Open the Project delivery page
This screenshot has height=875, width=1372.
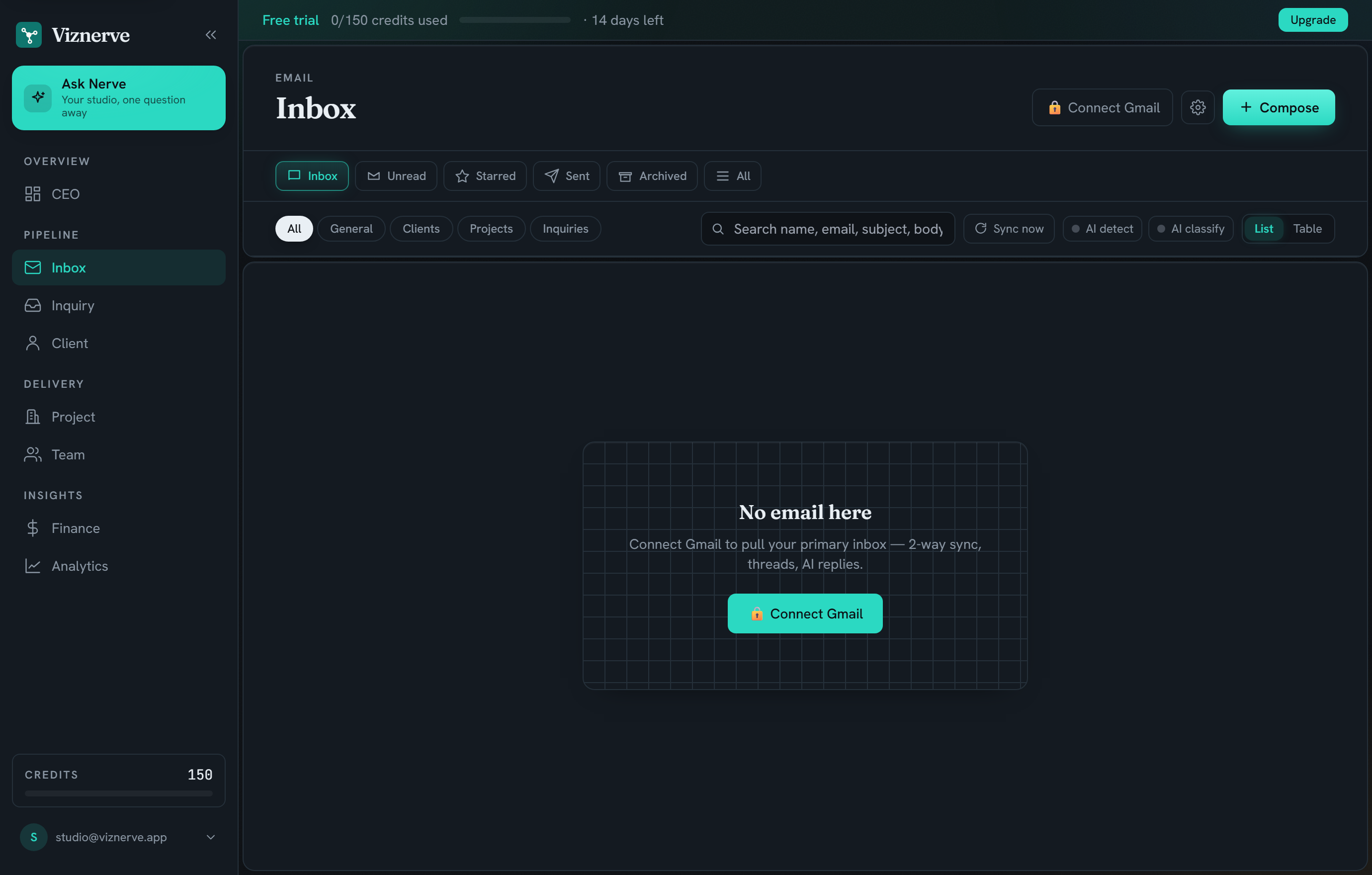click(118, 417)
